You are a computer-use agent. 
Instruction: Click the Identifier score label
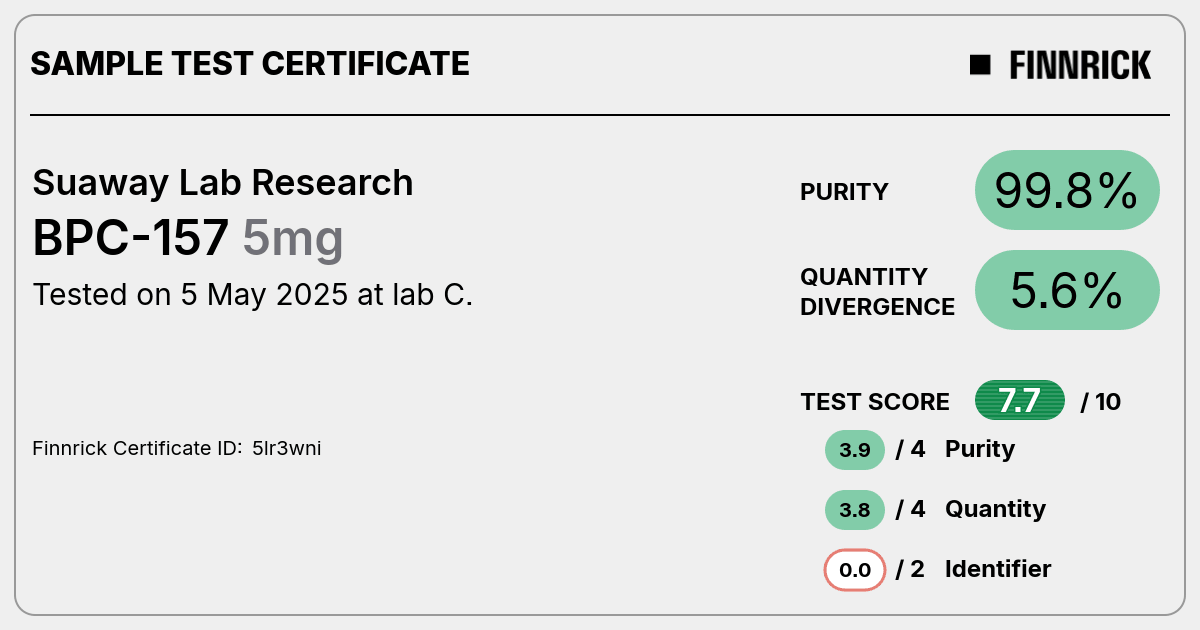998,569
